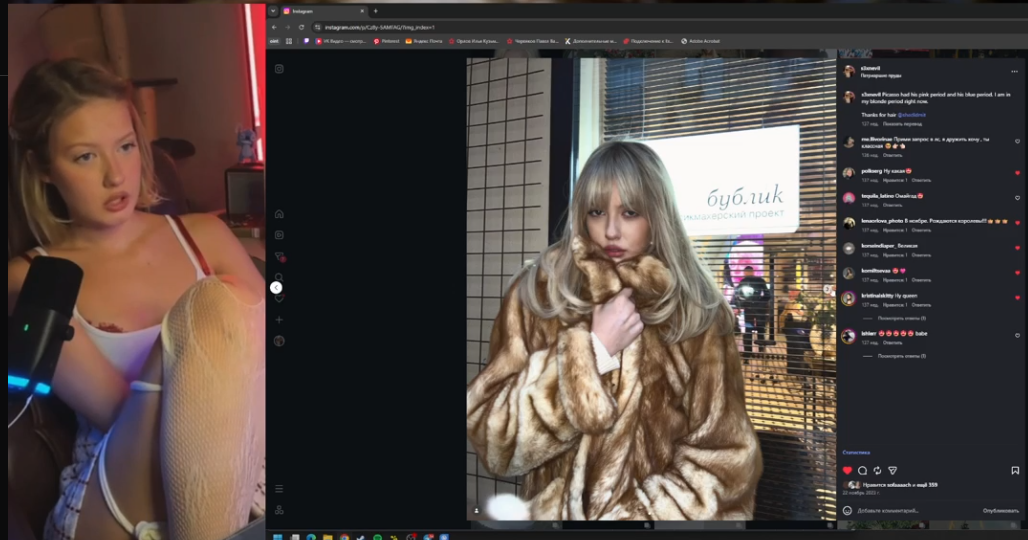Click polkoerg's username in comments
1028x540 pixels.
point(871,171)
